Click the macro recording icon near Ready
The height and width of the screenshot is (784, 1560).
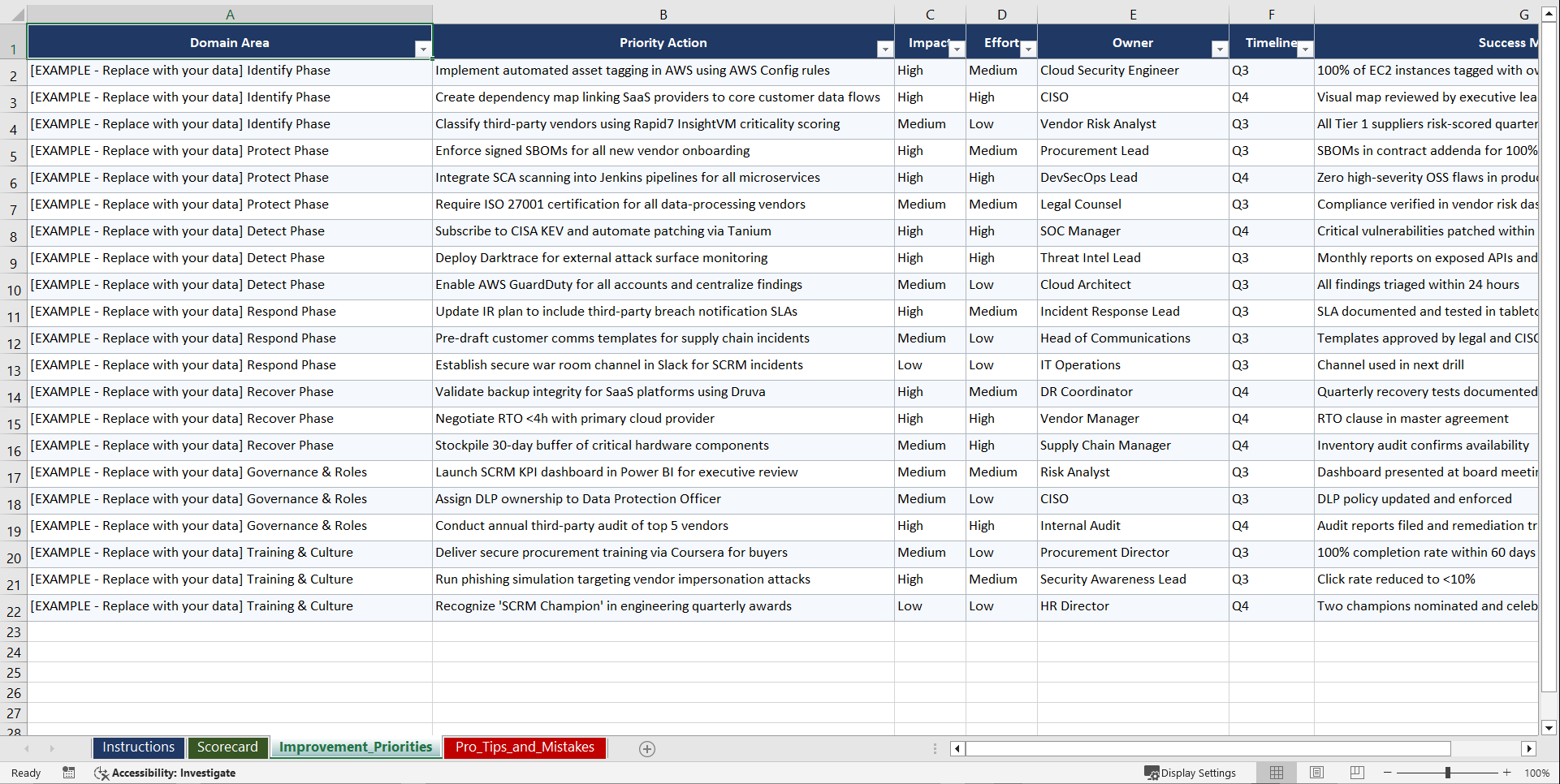[x=69, y=773]
